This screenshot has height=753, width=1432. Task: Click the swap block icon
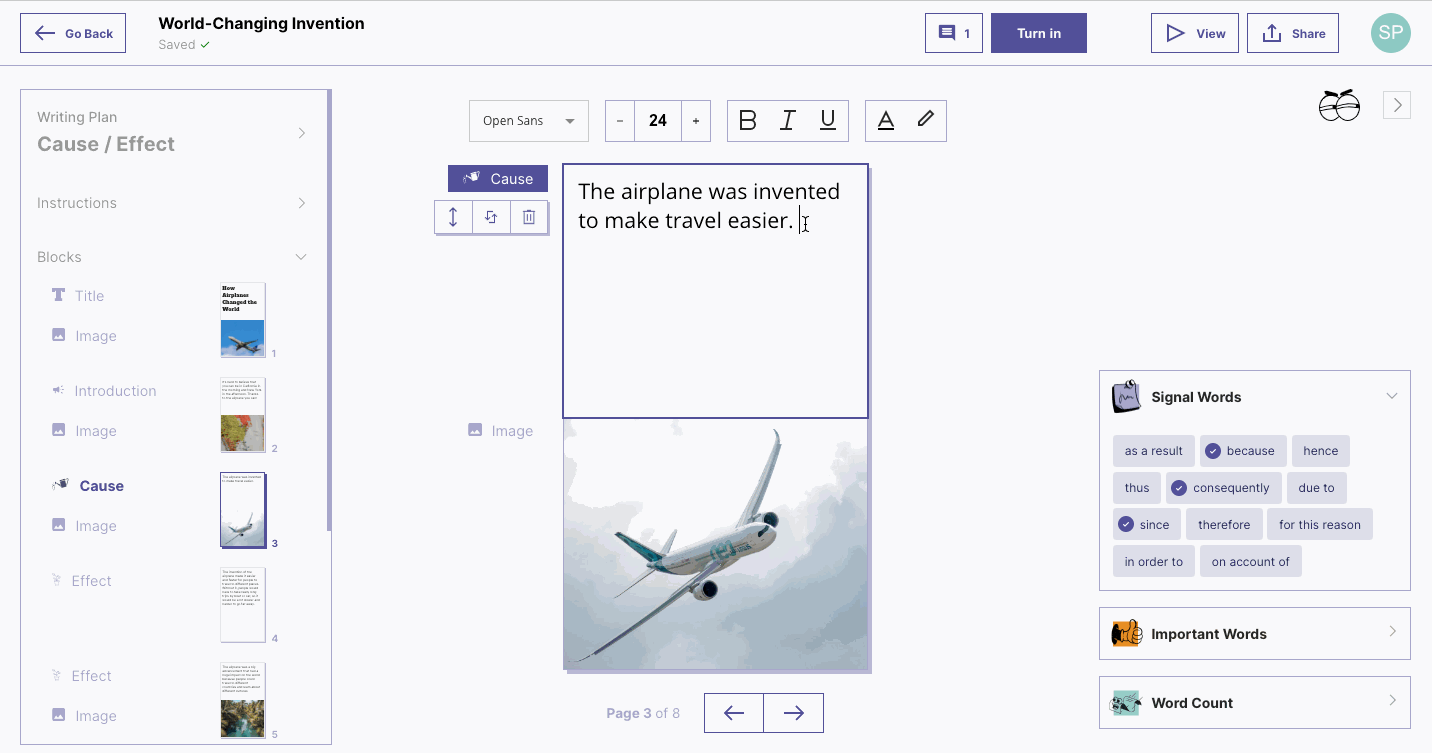491,217
